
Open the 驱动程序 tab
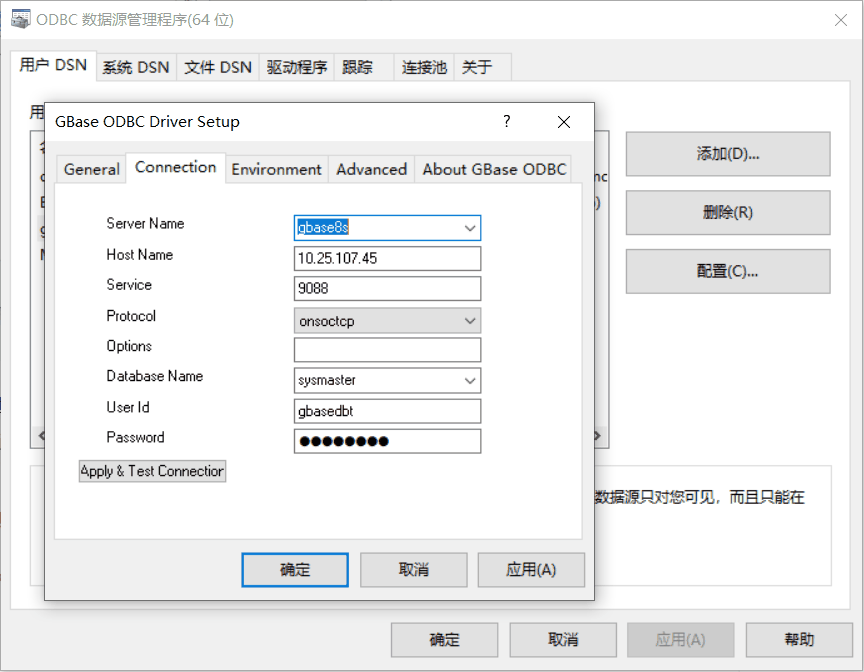point(296,68)
